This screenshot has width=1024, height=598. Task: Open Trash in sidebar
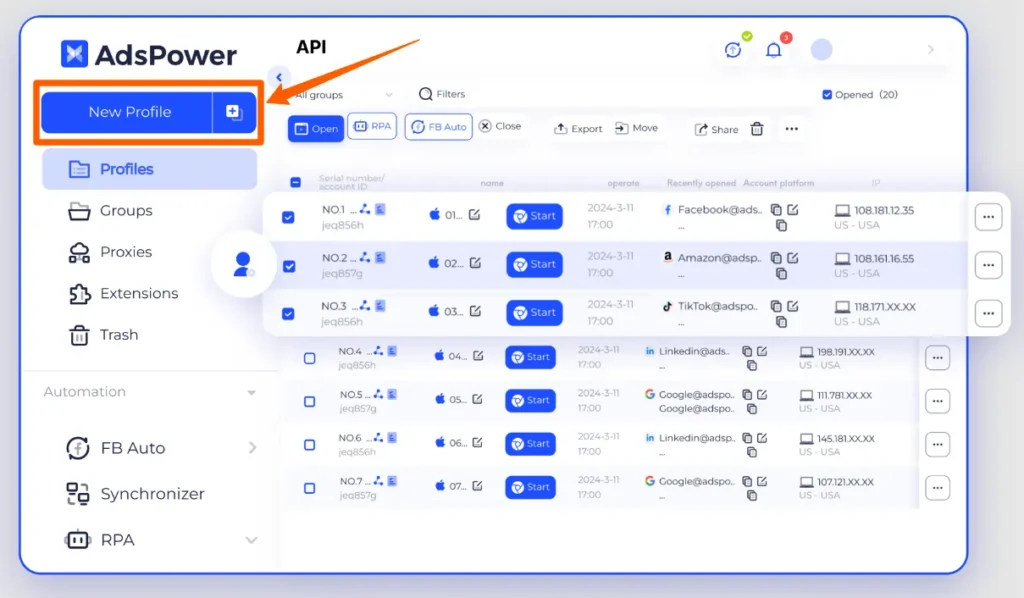103,335
